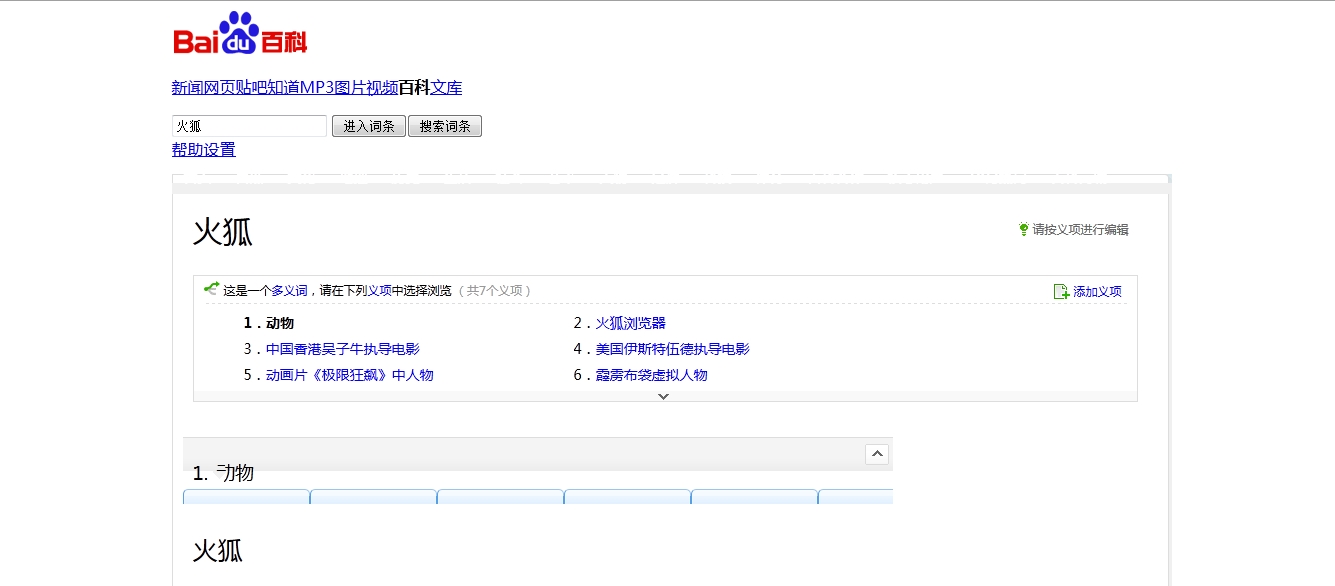Click the large 火狐 entry title
Screen dimensions: 1335x586
tap(223, 232)
